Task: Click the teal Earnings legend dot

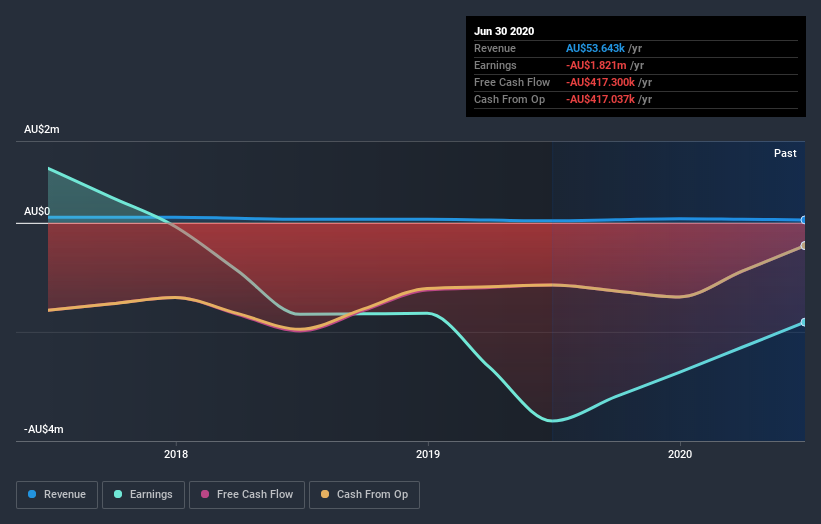Action: click(x=118, y=494)
